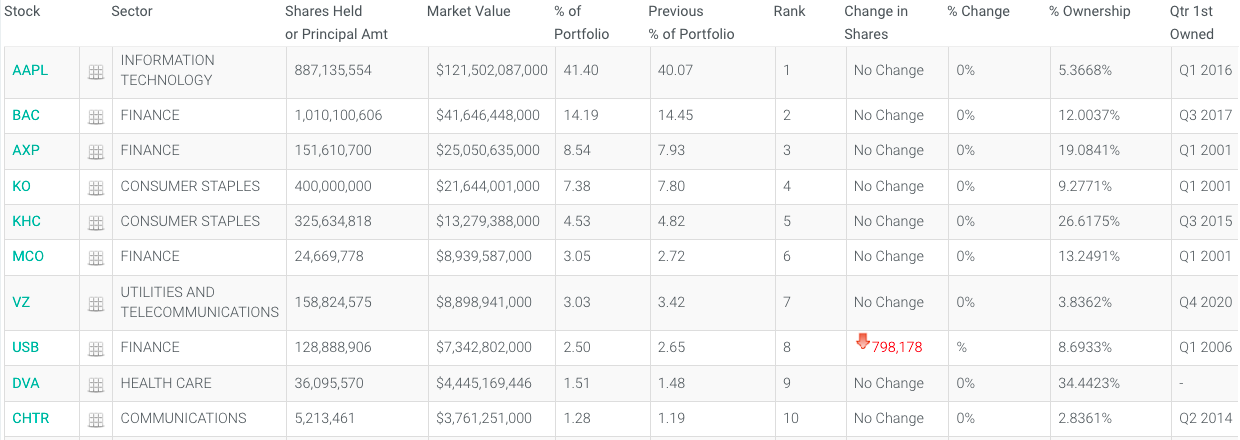Viewport: 1240px width, 440px height.
Task: Select the -798,178 change in shares value
Action: (897, 347)
